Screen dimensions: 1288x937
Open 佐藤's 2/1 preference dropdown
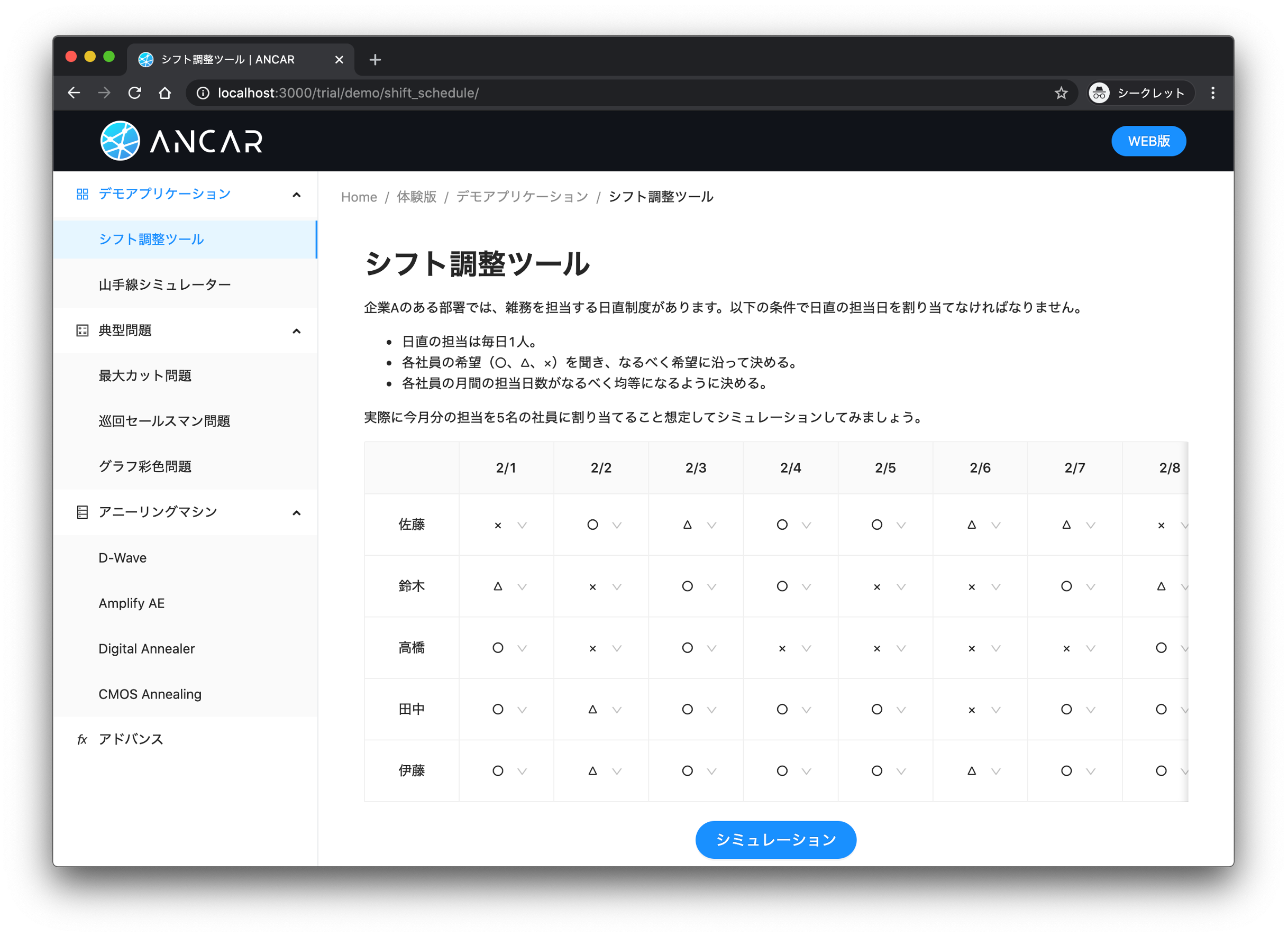pos(509,525)
